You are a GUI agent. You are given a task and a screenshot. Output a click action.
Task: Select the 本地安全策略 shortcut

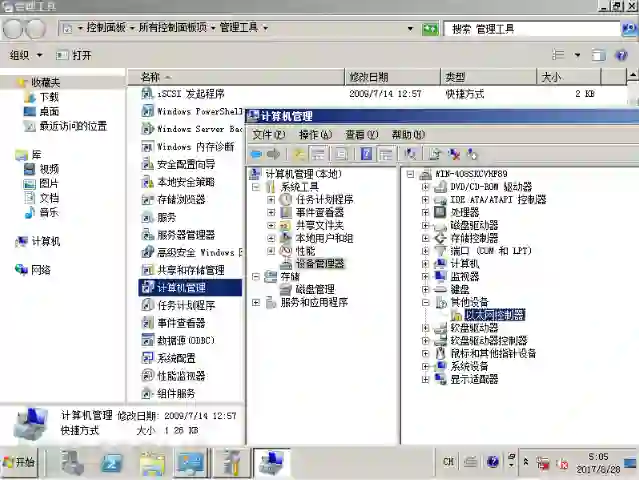coord(186,182)
